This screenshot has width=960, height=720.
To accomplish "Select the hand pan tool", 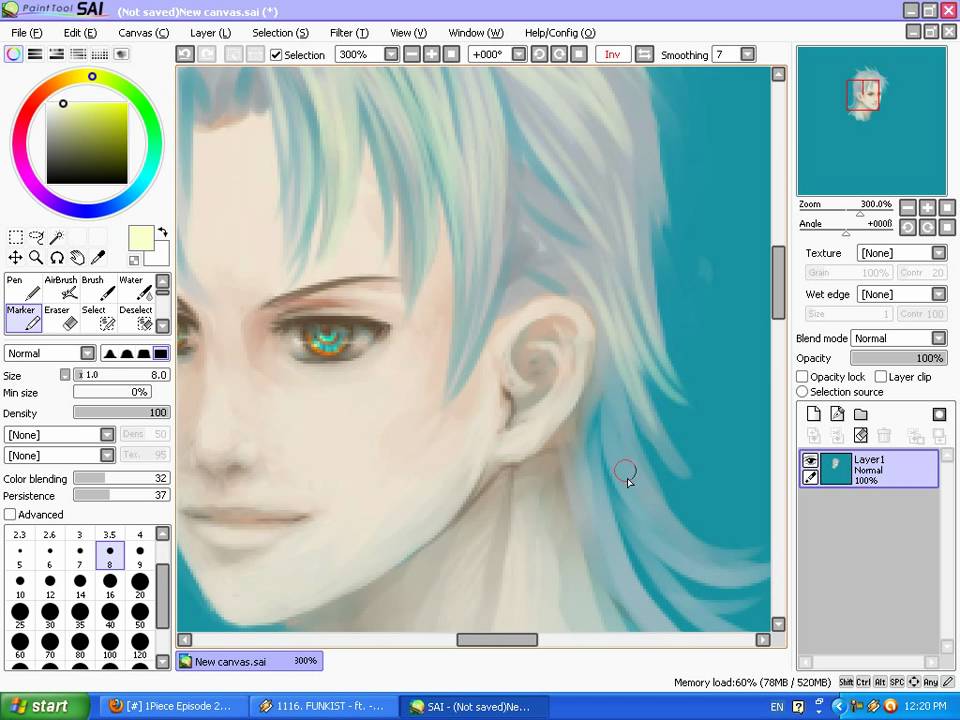I will point(77,258).
